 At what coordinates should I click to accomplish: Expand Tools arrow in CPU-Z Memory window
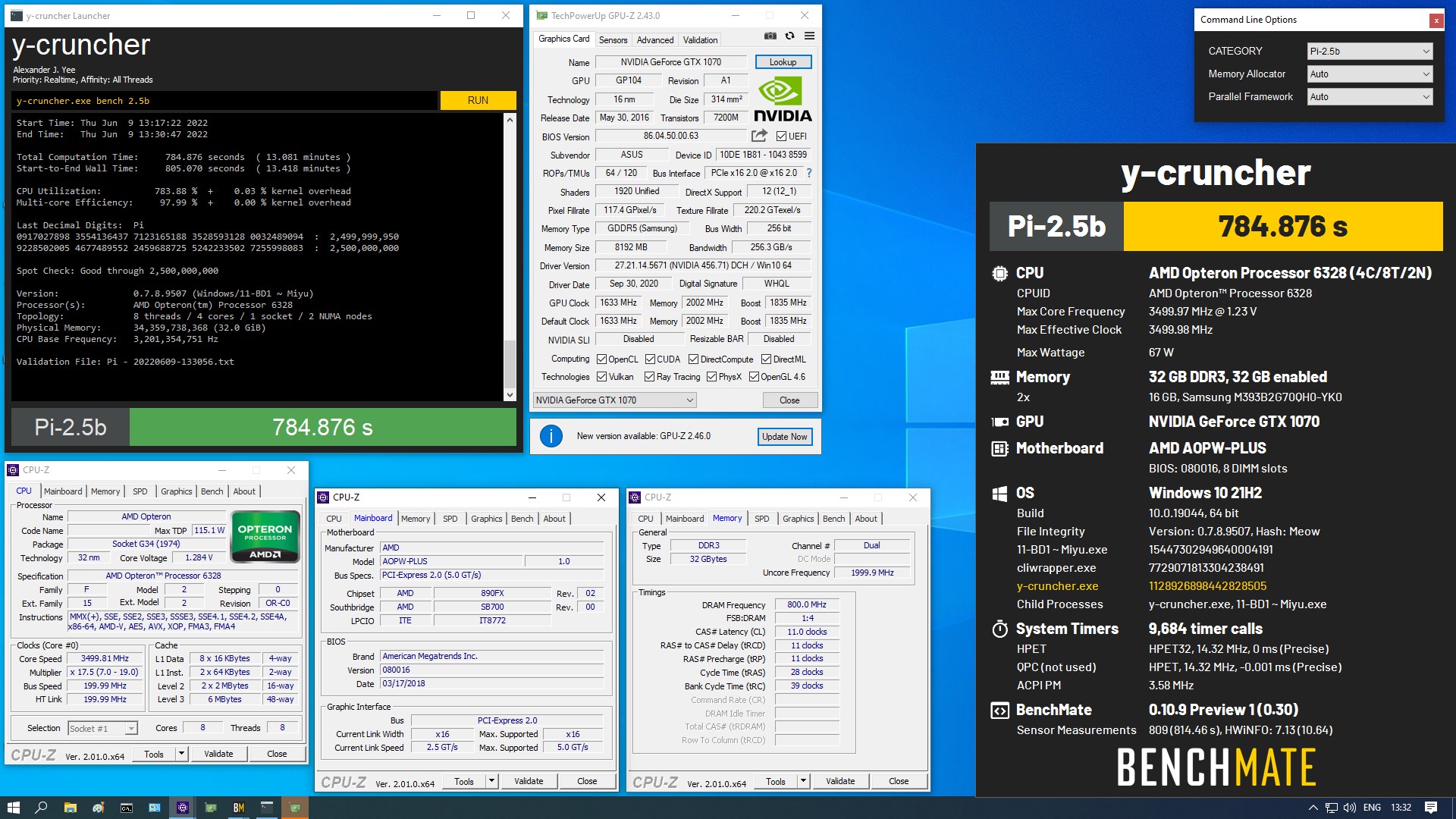click(803, 781)
